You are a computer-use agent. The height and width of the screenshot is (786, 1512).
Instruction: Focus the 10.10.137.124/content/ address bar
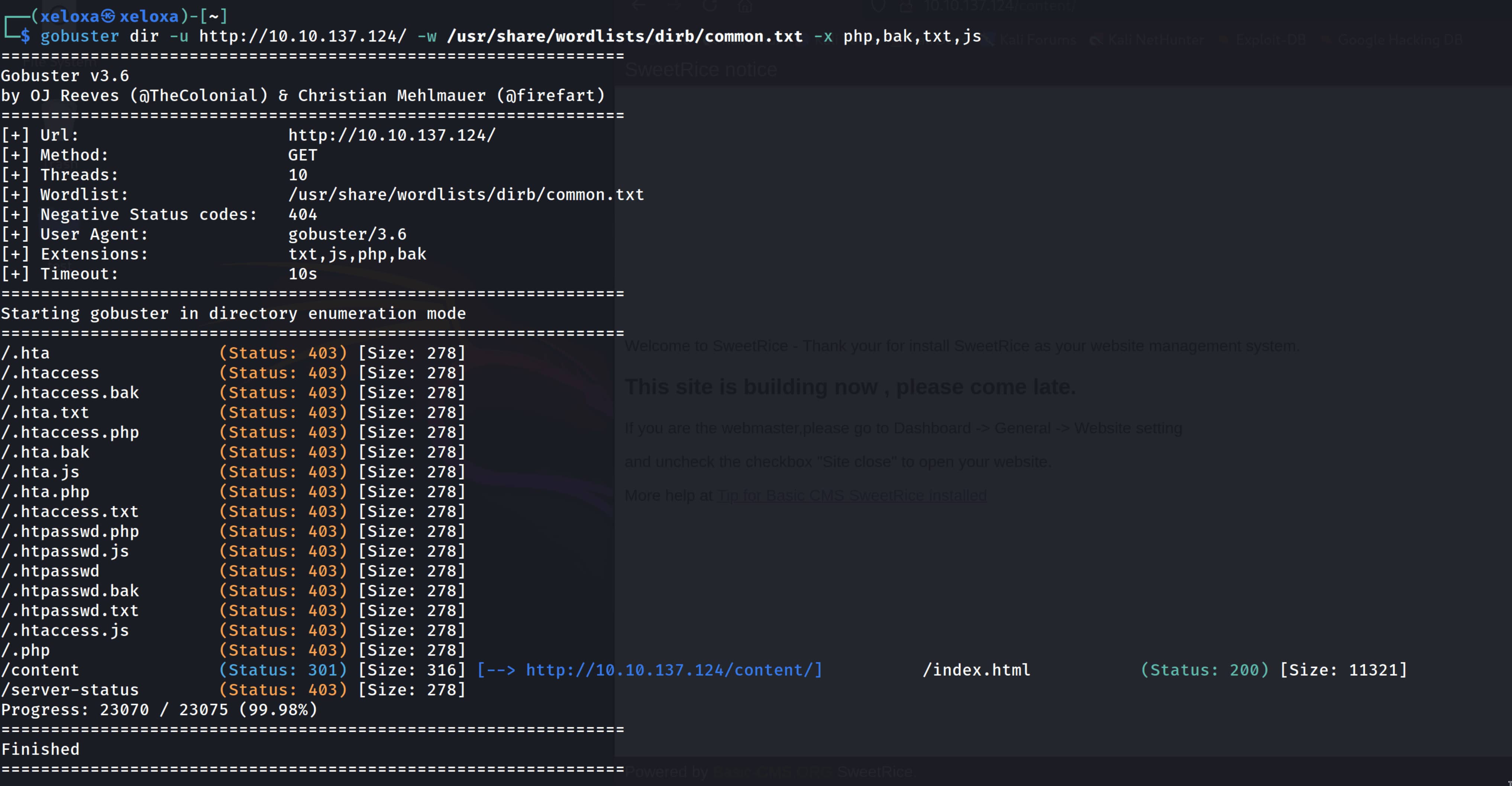[x=999, y=6]
